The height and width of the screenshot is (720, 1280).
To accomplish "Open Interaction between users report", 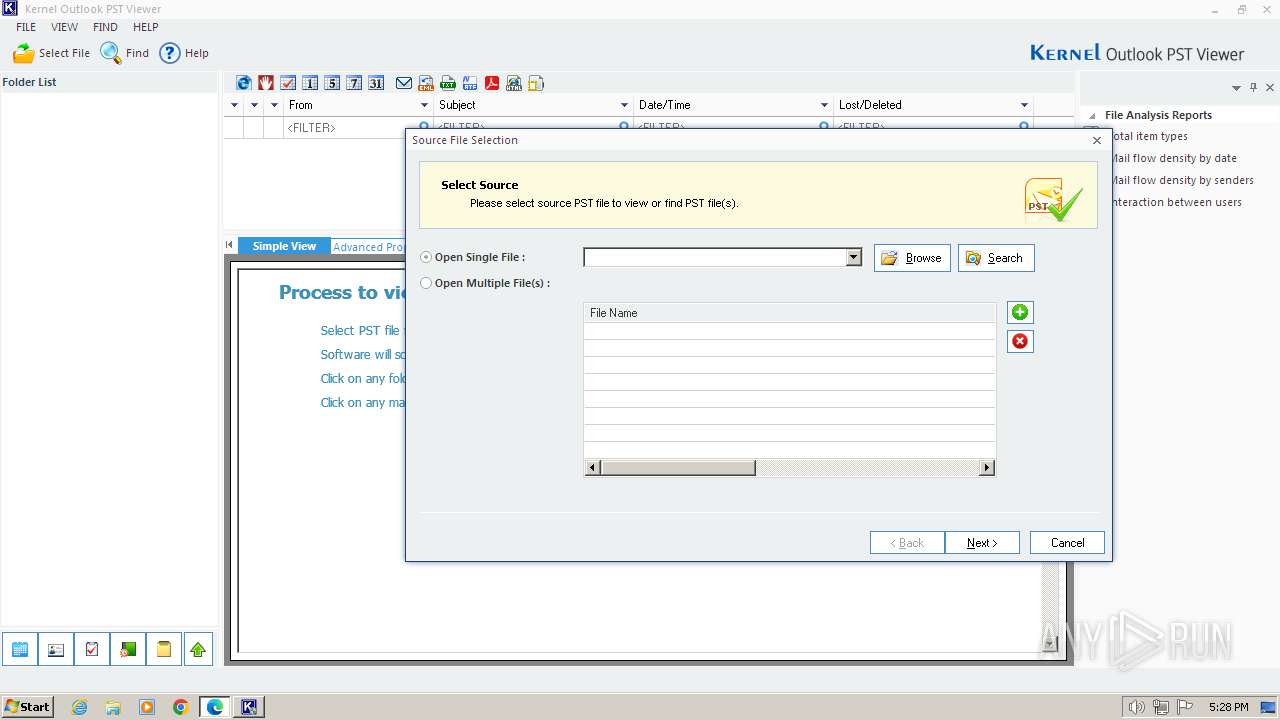I will pyautogui.click(x=1176, y=202).
